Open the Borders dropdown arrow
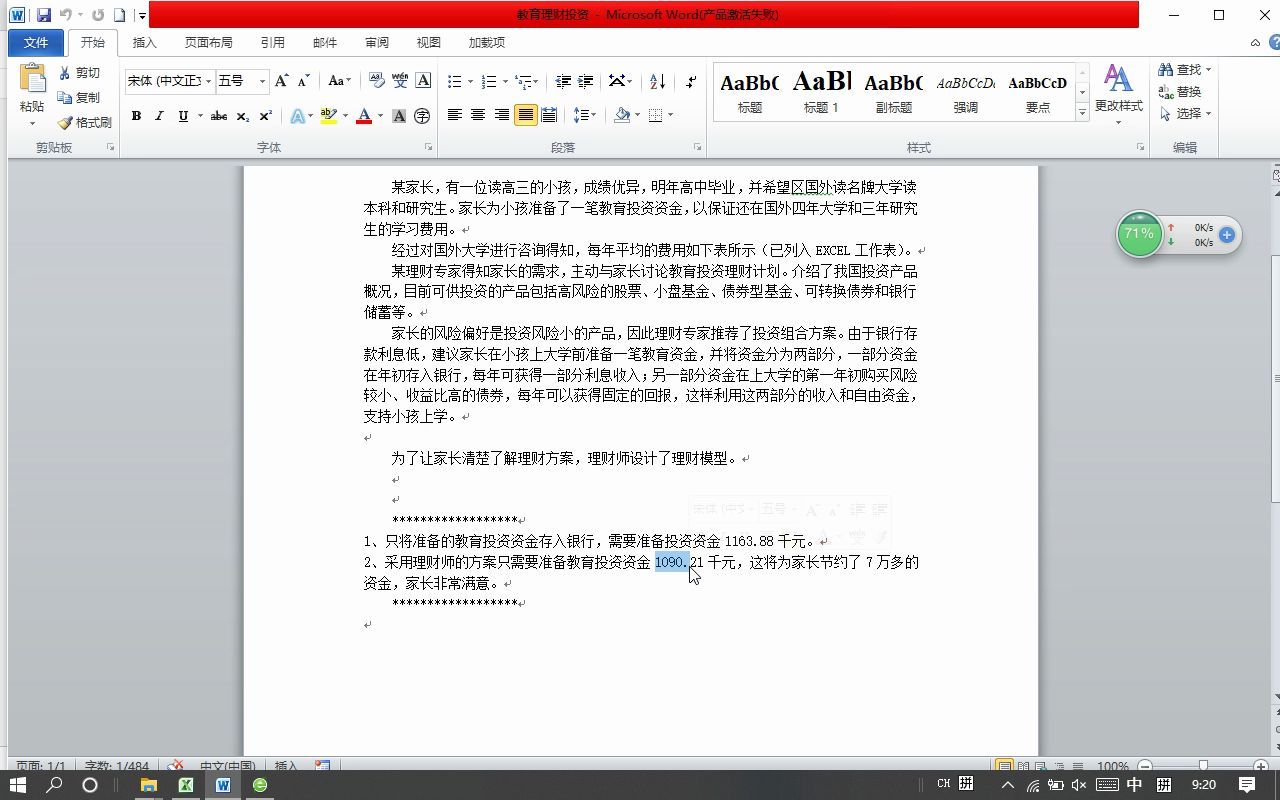The height and width of the screenshot is (800, 1280). [670, 115]
